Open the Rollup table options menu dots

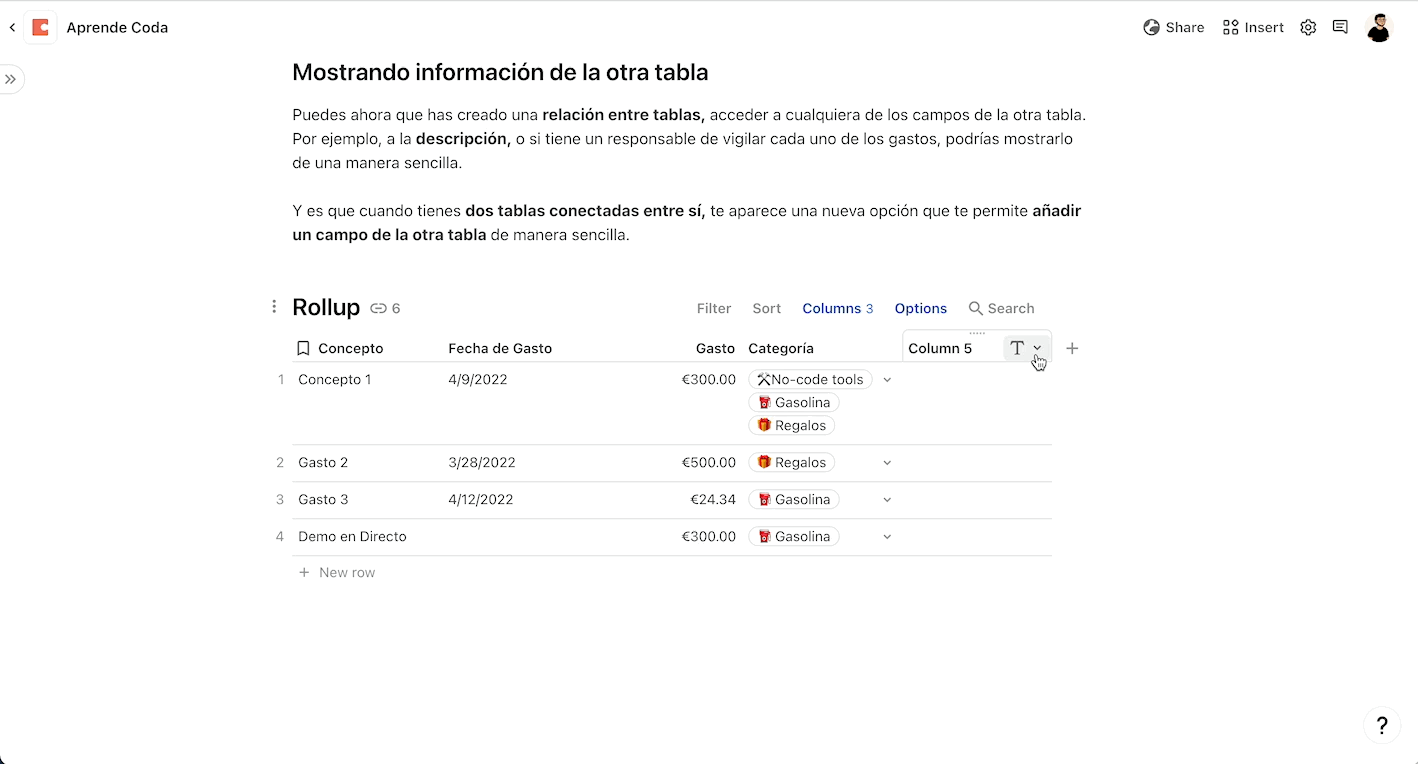(274, 307)
